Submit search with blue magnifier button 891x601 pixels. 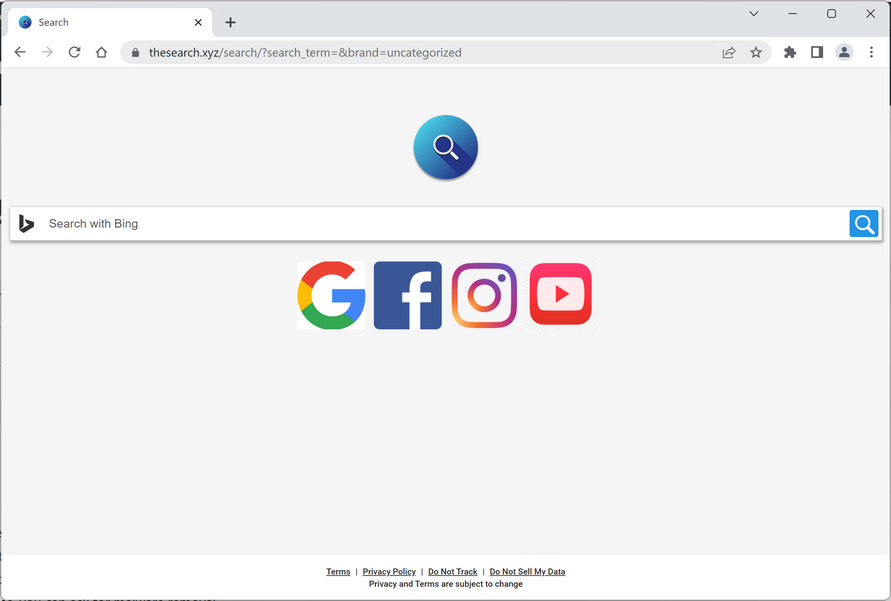(864, 224)
